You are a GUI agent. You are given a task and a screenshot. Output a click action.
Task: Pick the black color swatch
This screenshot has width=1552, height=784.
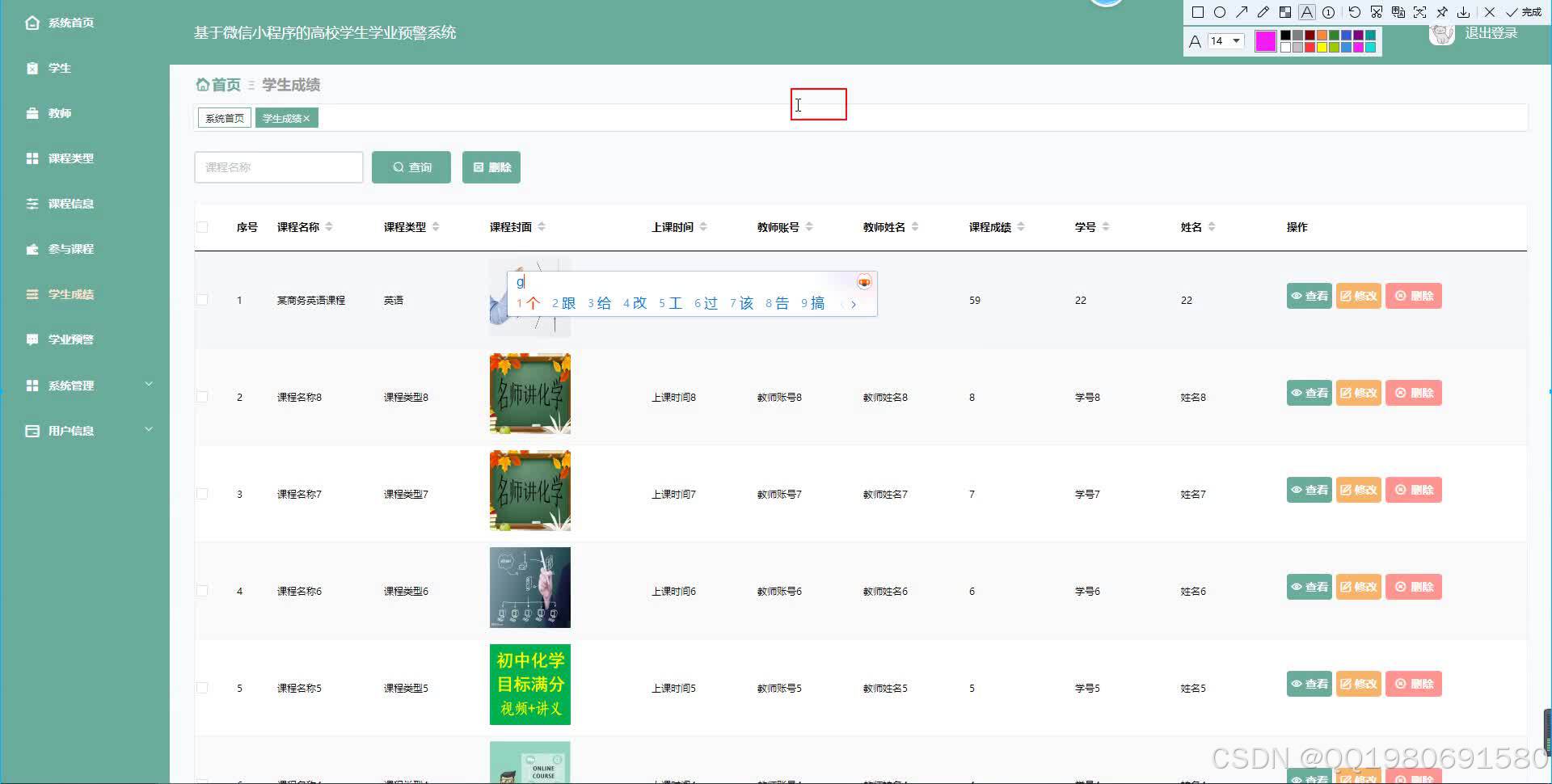click(1285, 36)
